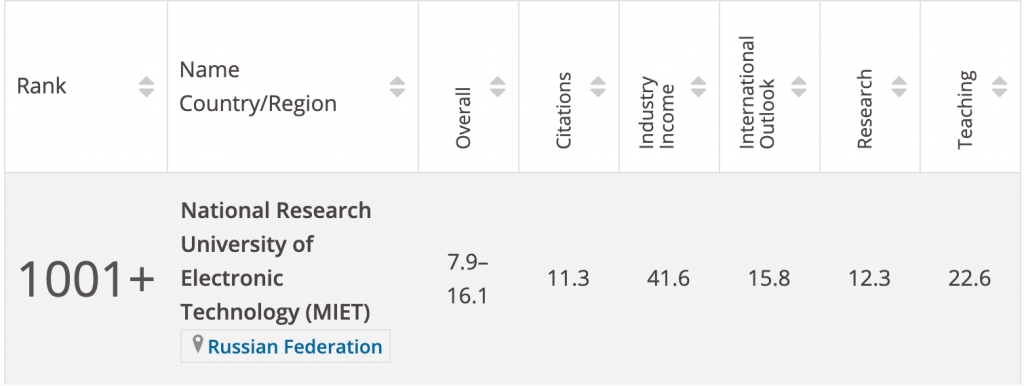Sort by Overall score arrows
The image size is (1024, 386).
(498, 87)
